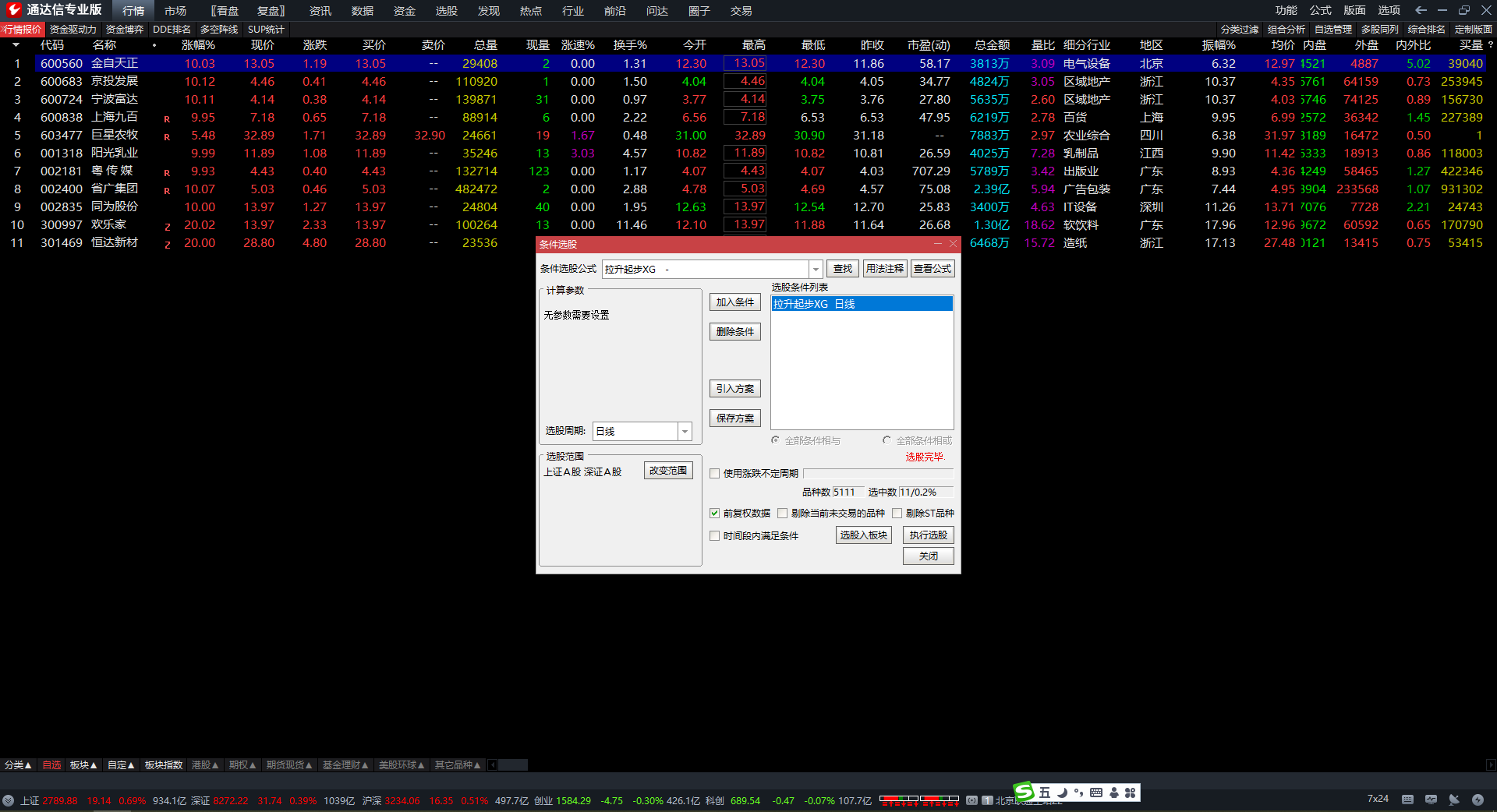Click 执行选股 button
Image resolution: width=1497 pixels, height=812 pixels.
(928, 535)
